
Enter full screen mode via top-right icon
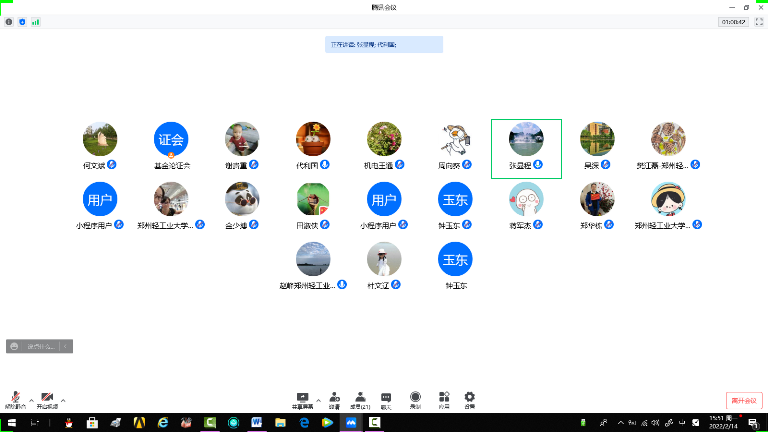(758, 21)
